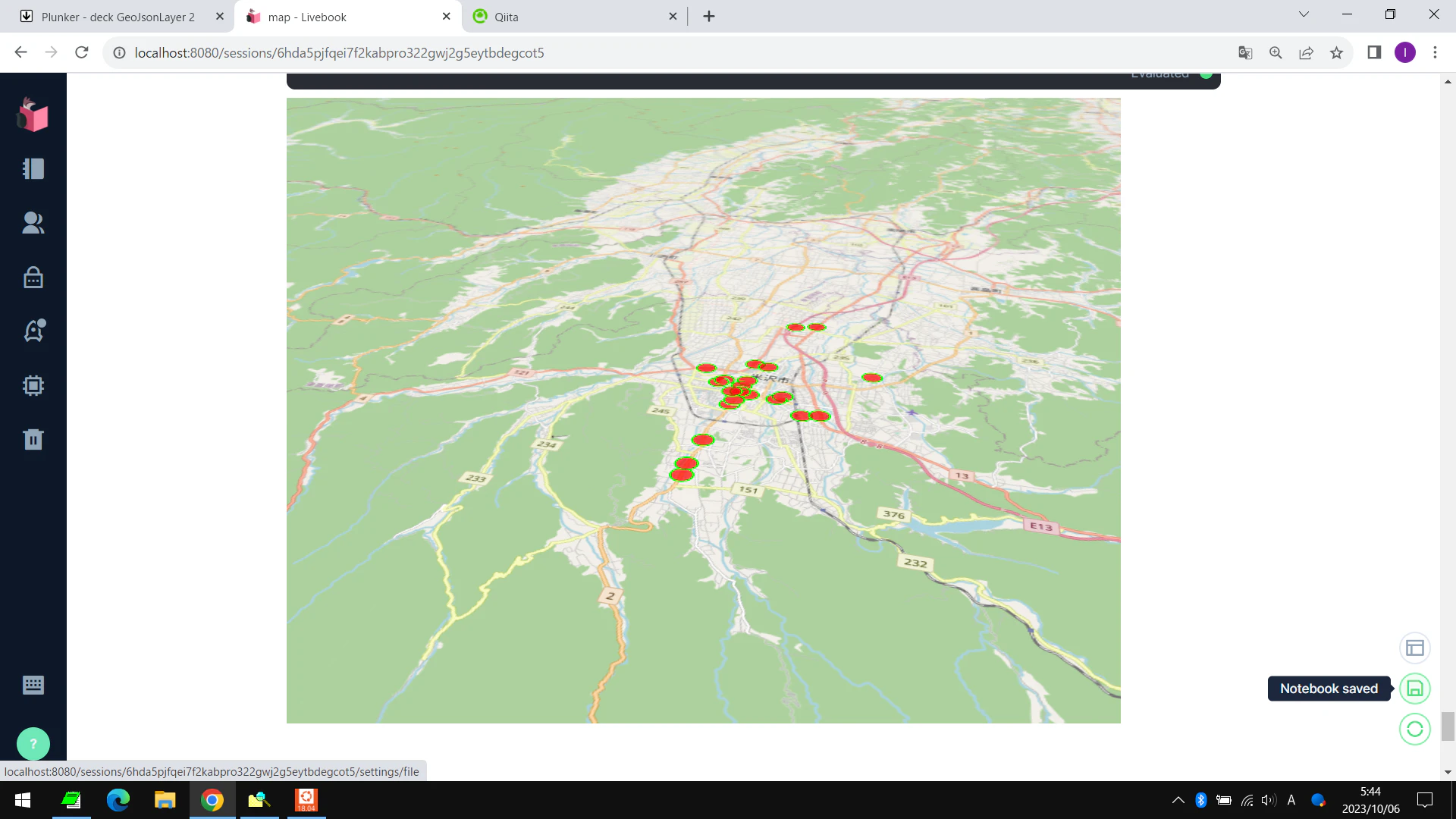
Task: Close the Qiita tab
Action: pyautogui.click(x=673, y=17)
